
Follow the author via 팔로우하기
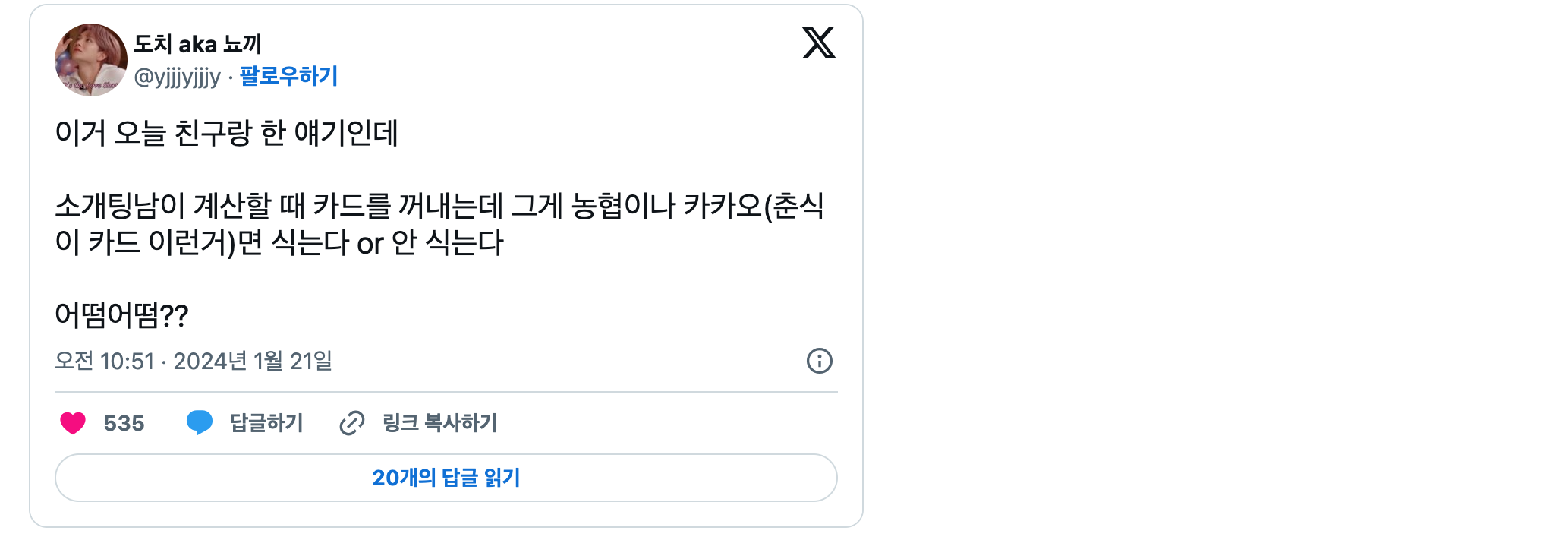pos(288,76)
